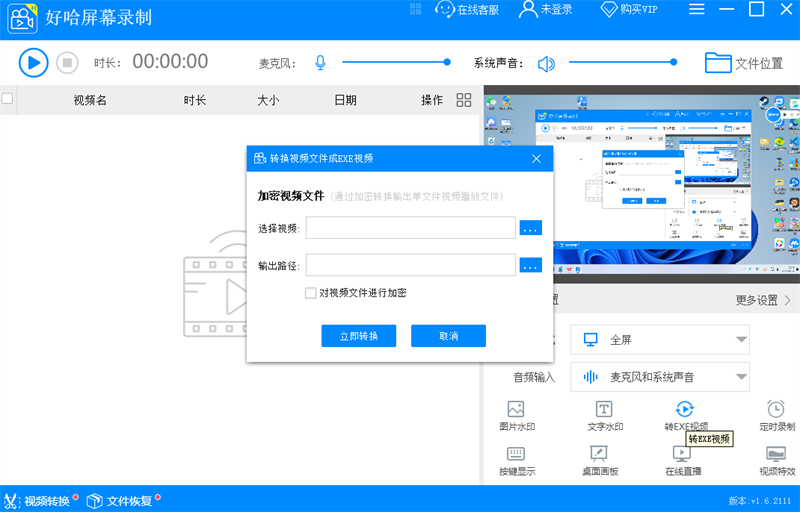Open the 文件位置 folder icon
800x512 pixels.
pyautogui.click(x=718, y=63)
